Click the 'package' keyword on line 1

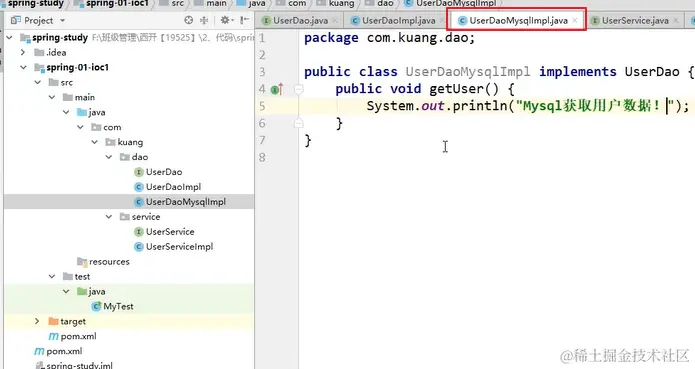click(331, 38)
